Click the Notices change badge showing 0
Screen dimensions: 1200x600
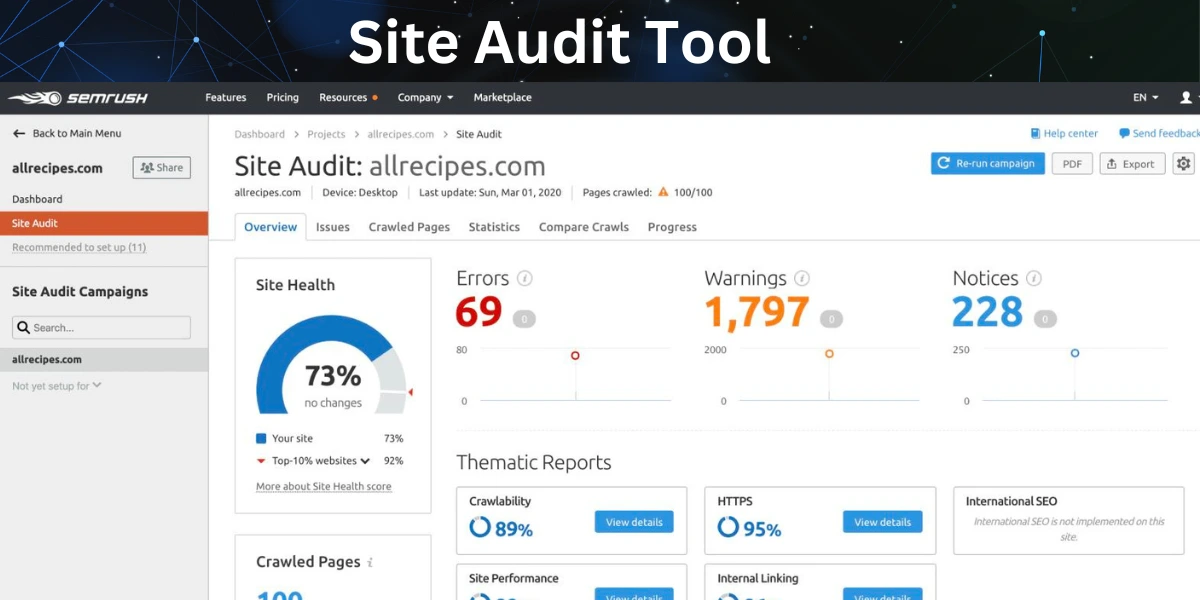tap(1045, 319)
